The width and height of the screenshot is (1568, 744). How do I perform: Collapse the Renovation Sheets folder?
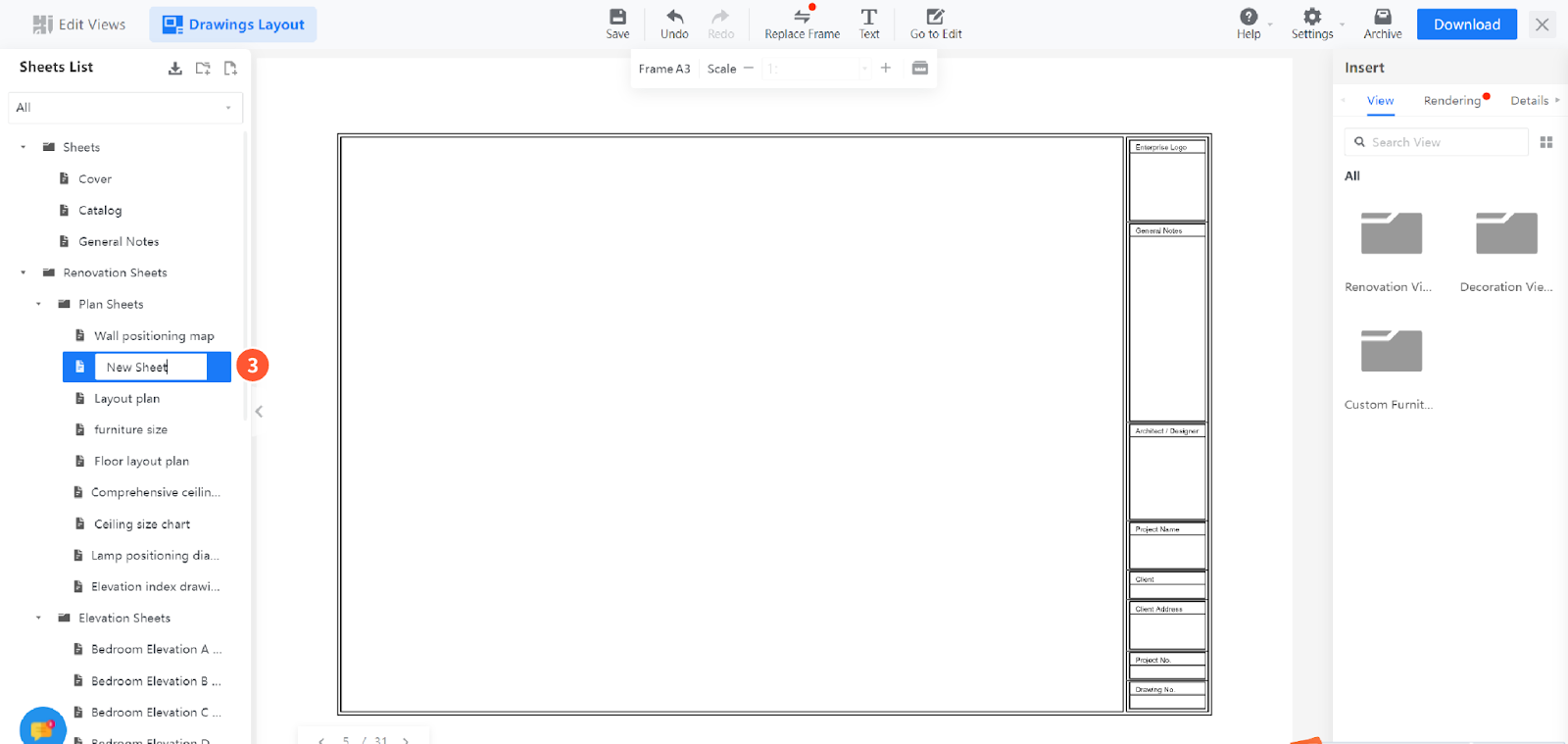[24, 273]
